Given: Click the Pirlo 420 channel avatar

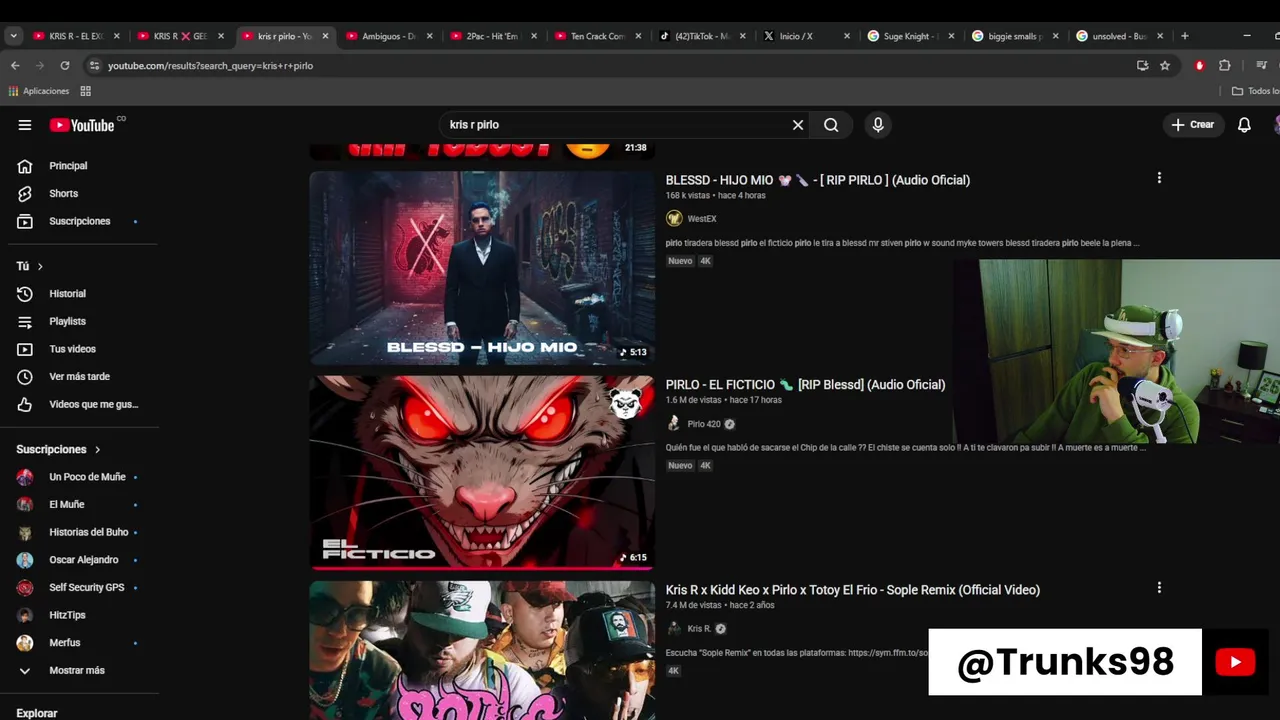Looking at the screenshot, I should point(674,424).
